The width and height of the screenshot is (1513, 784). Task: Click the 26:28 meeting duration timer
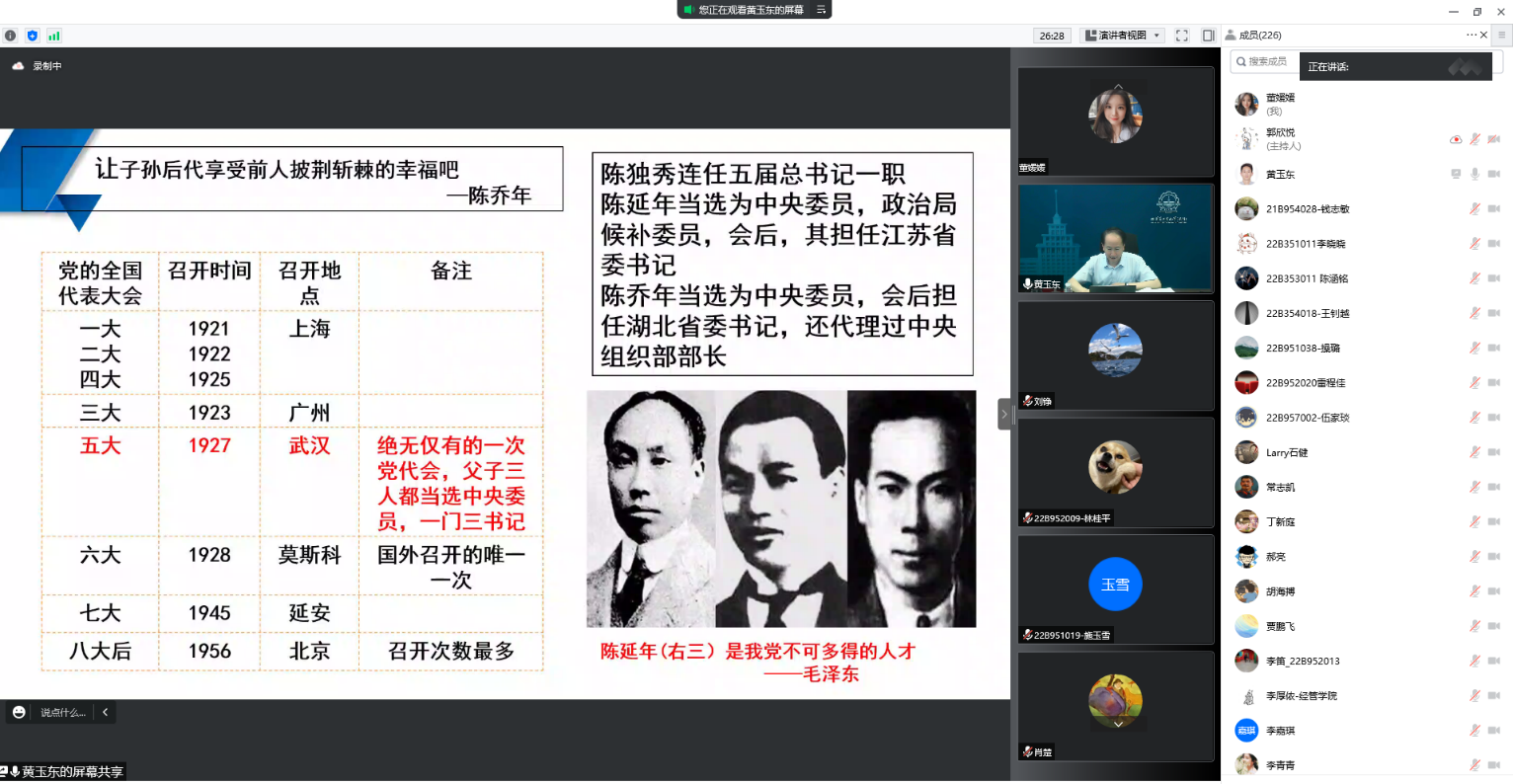1052,35
